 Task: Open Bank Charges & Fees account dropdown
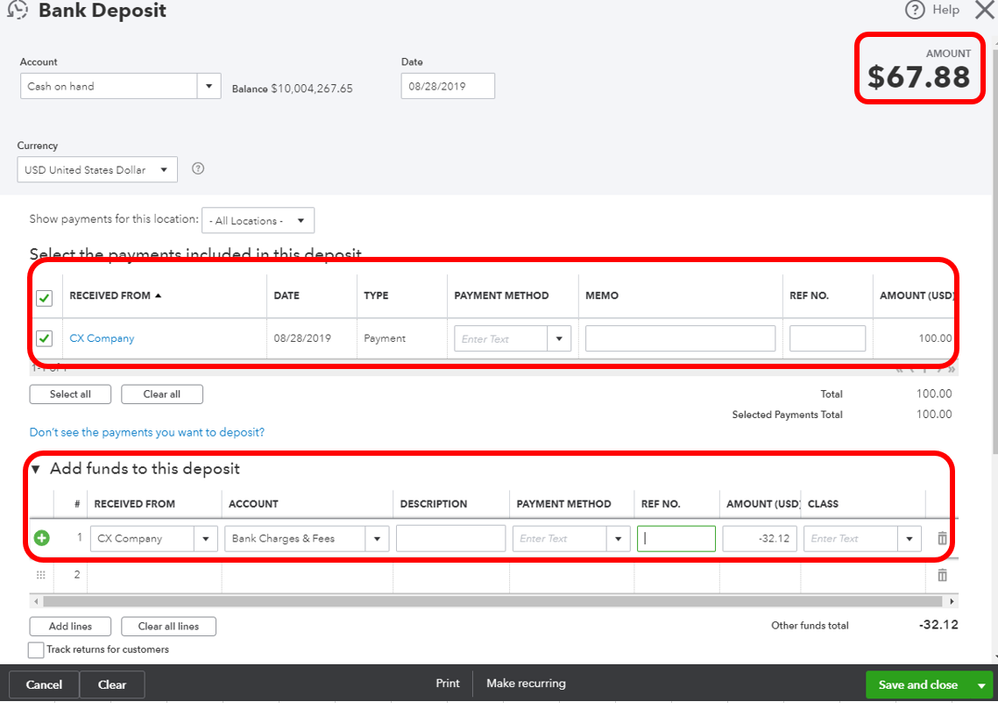(x=377, y=539)
